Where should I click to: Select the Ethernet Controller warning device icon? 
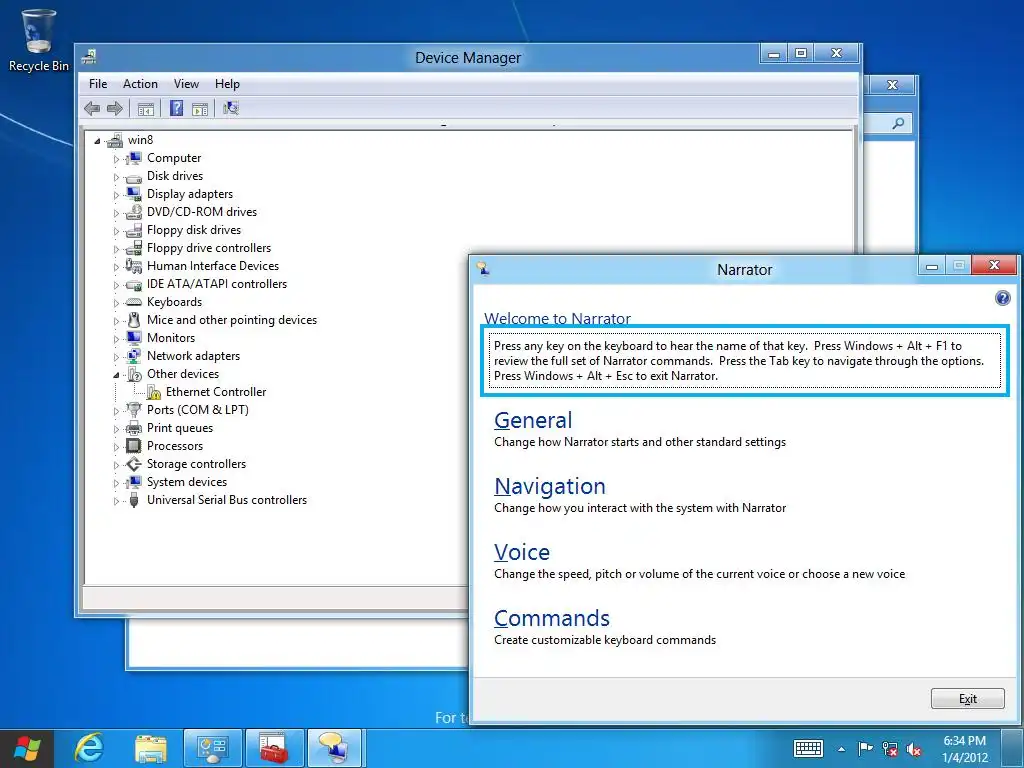tap(153, 392)
